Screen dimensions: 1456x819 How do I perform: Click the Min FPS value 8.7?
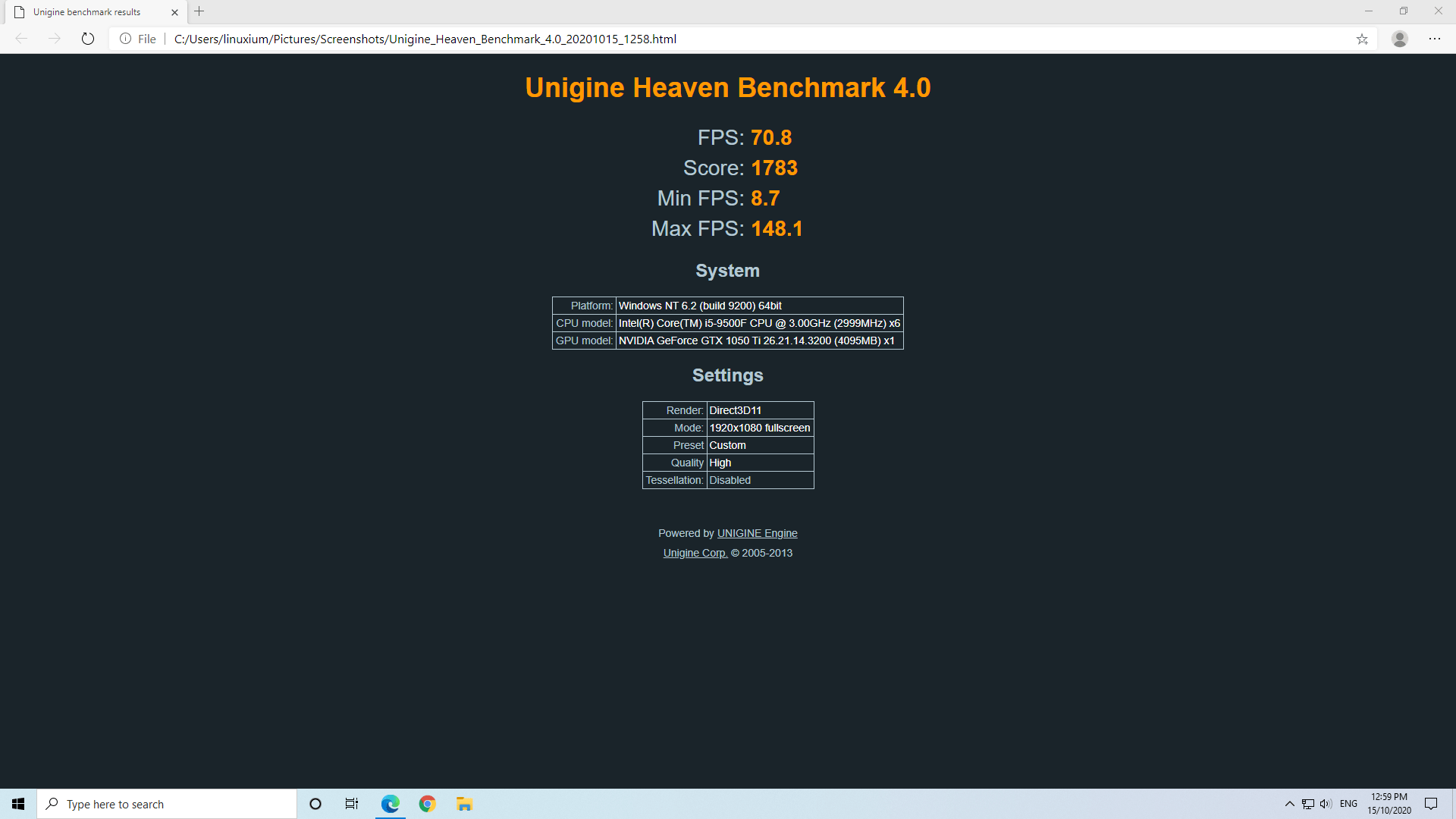pyautogui.click(x=765, y=198)
